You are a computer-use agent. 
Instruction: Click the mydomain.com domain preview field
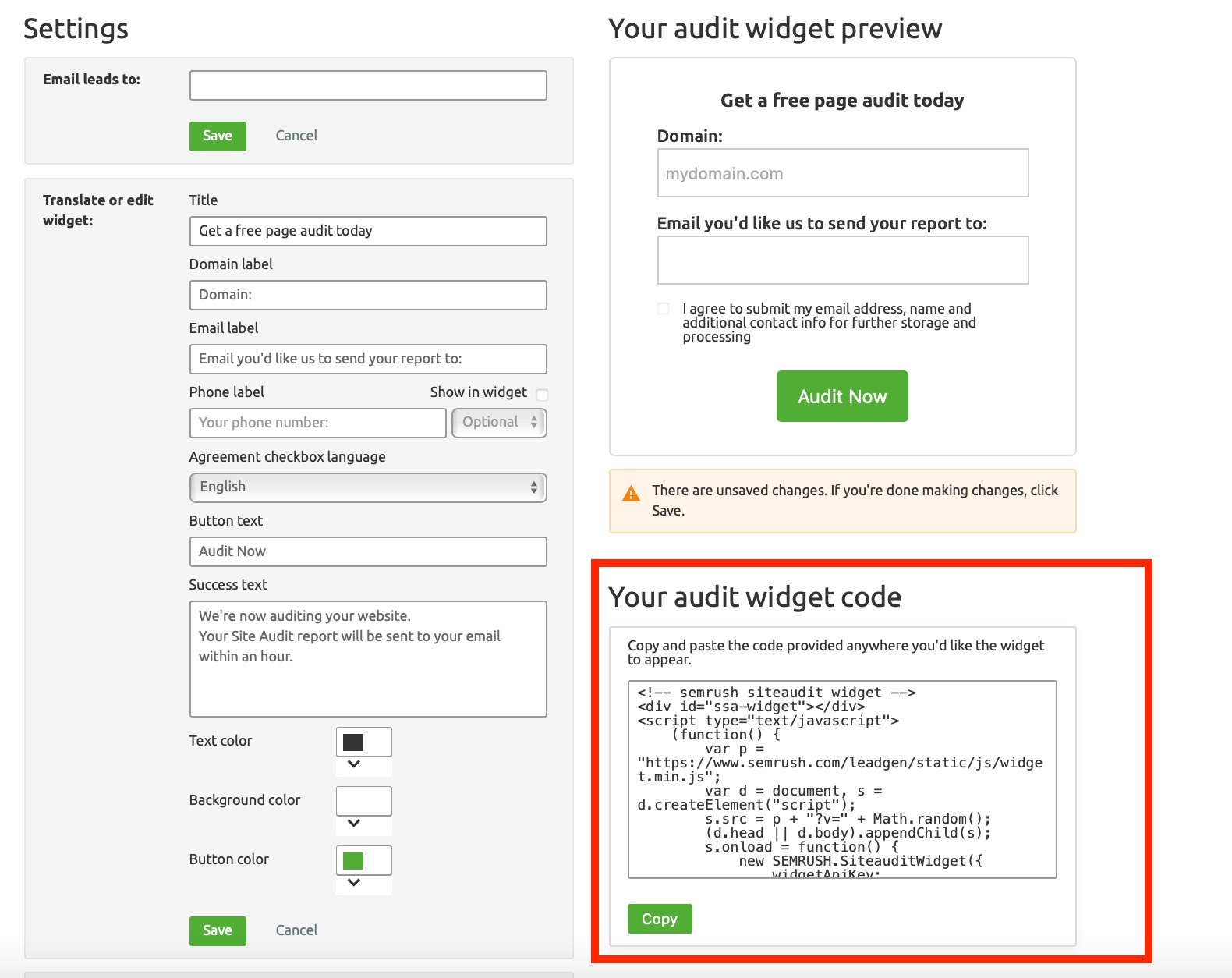coord(843,173)
